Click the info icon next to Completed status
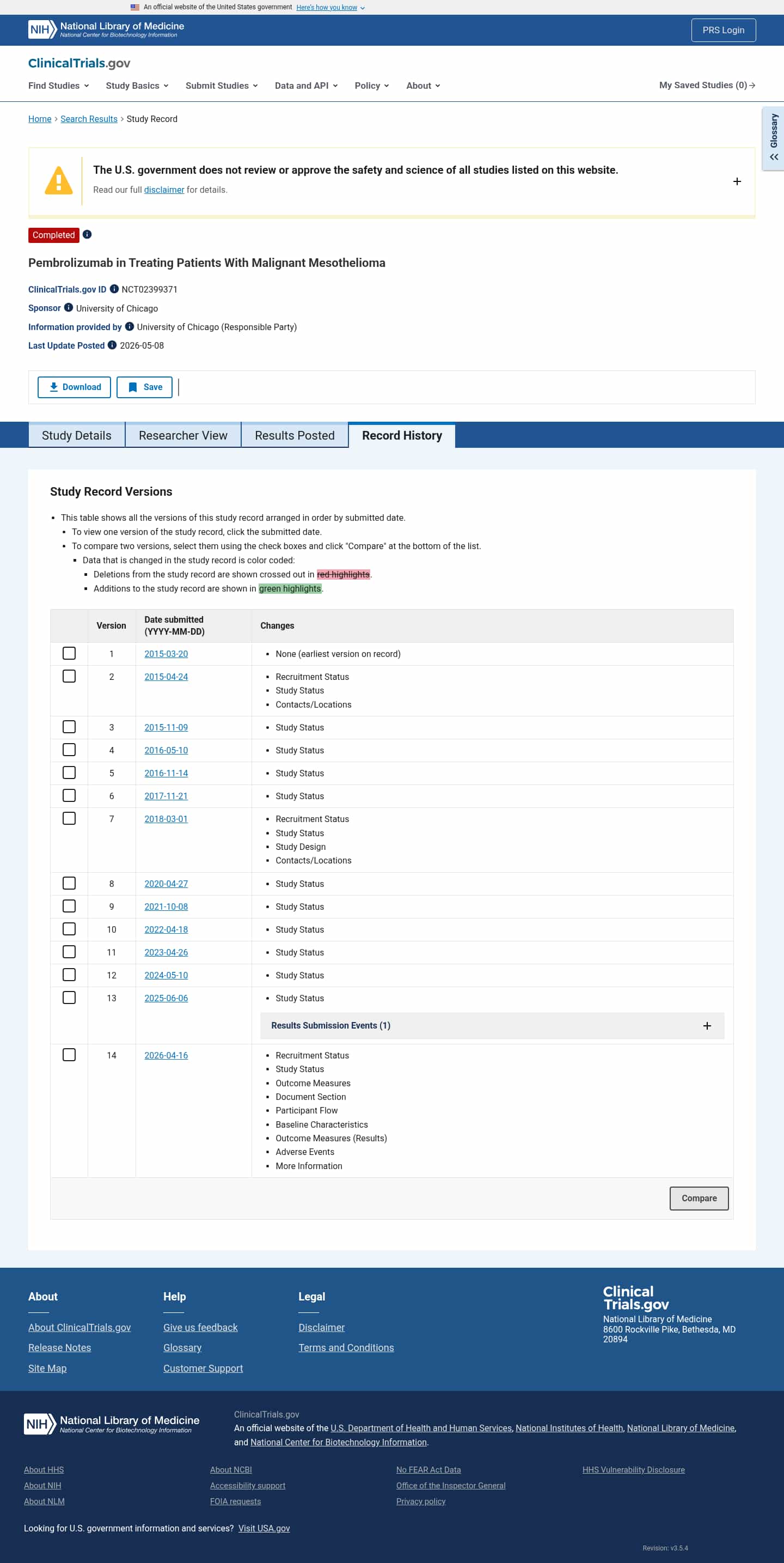784x1563 pixels. (x=87, y=235)
